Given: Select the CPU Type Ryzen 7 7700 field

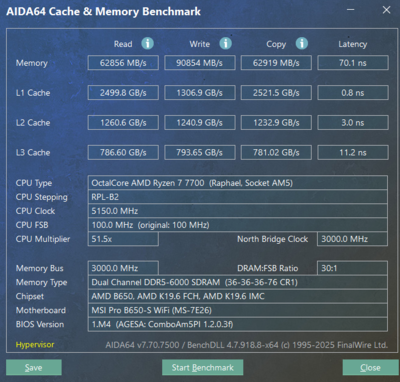Looking at the screenshot, I should pyautogui.click(x=238, y=183).
